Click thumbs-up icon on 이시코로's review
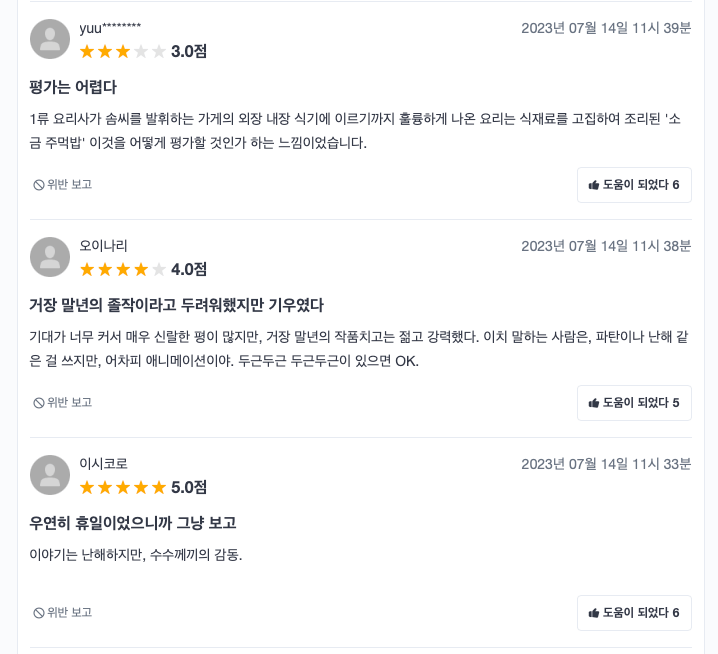 pyautogui.click(x=594, y=613)
